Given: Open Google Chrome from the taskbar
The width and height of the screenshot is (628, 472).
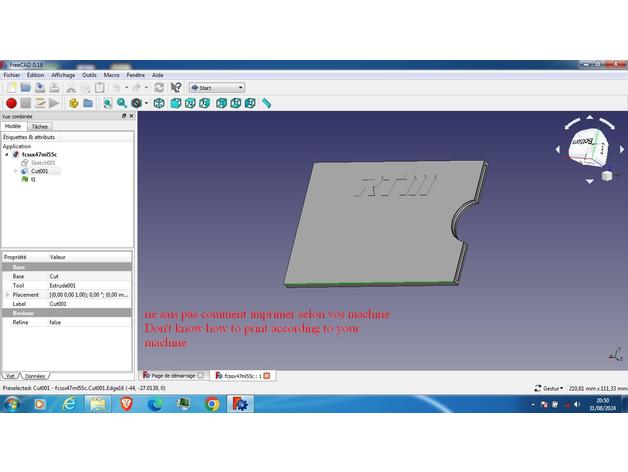Looking at the screenshot, I should pos(212,404).
